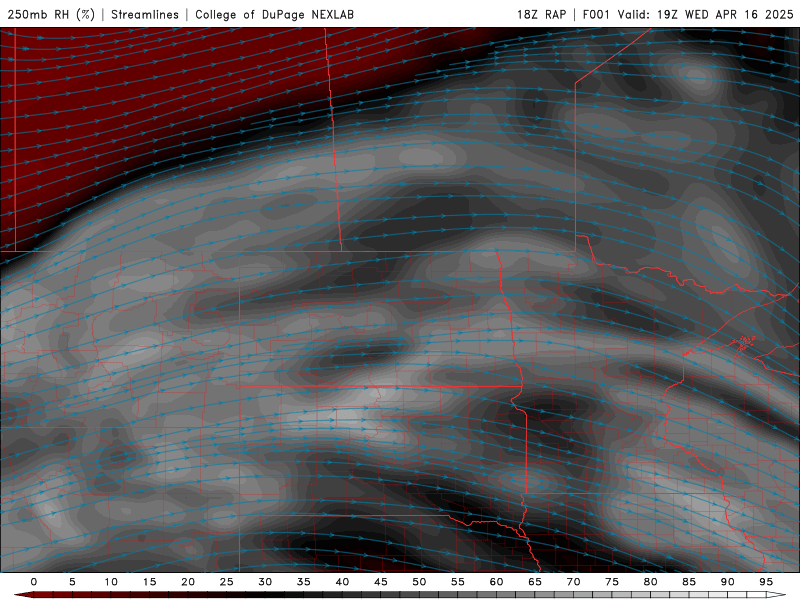Click the "40" value on the color scale
This screenshot has width=800, height=600.
tap(342, 582)
